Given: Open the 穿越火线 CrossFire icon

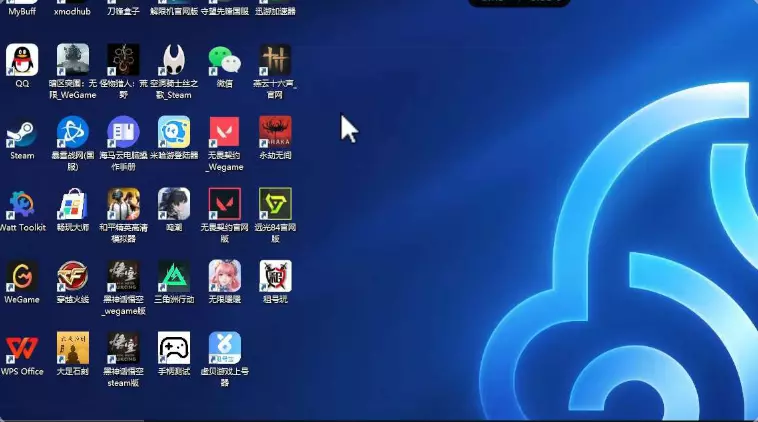Looking at the screenshot, I should [x=72, y=276].
